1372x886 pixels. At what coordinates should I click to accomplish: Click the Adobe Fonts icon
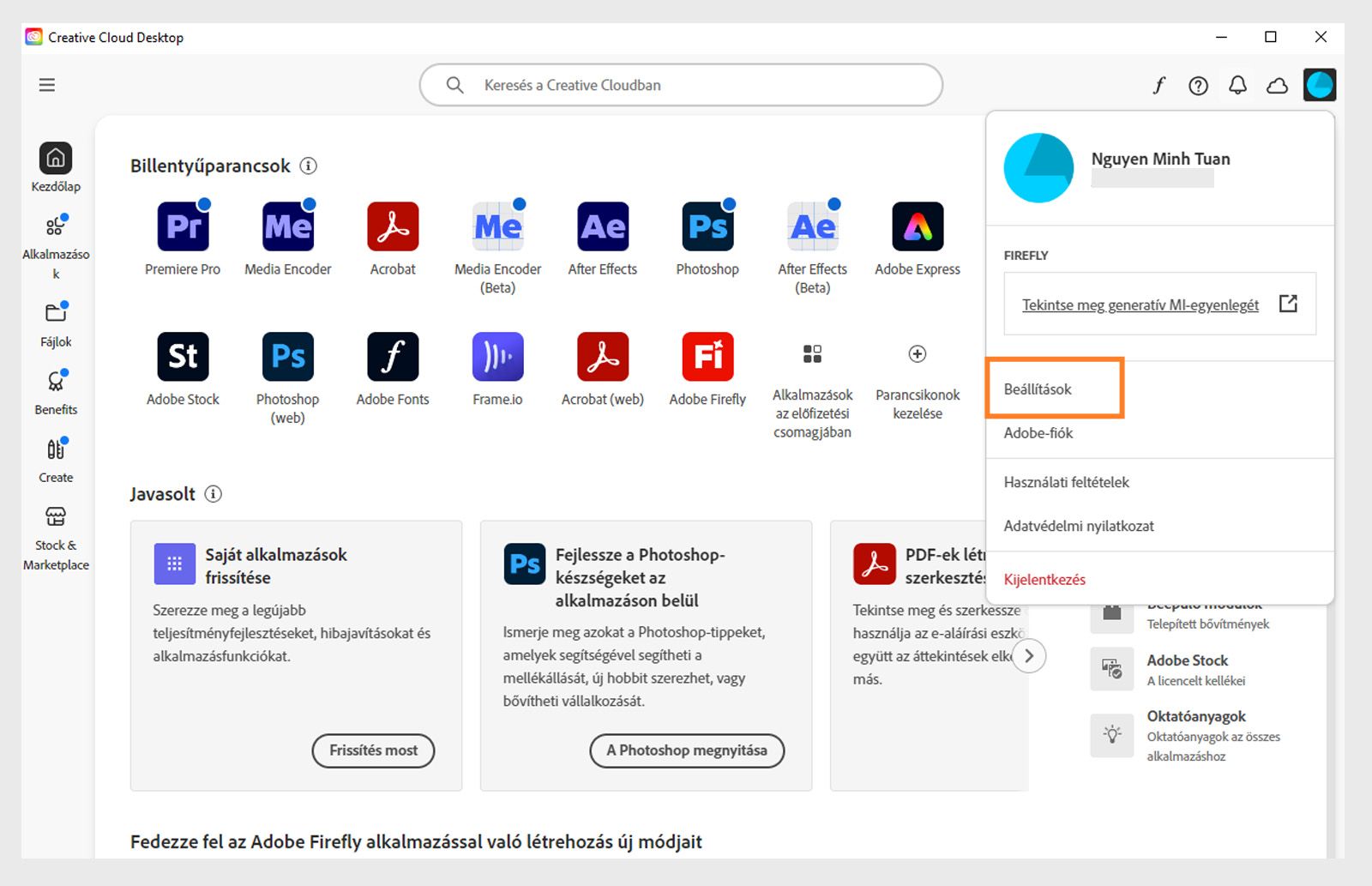pyautogui.click(x=392, y=356)
